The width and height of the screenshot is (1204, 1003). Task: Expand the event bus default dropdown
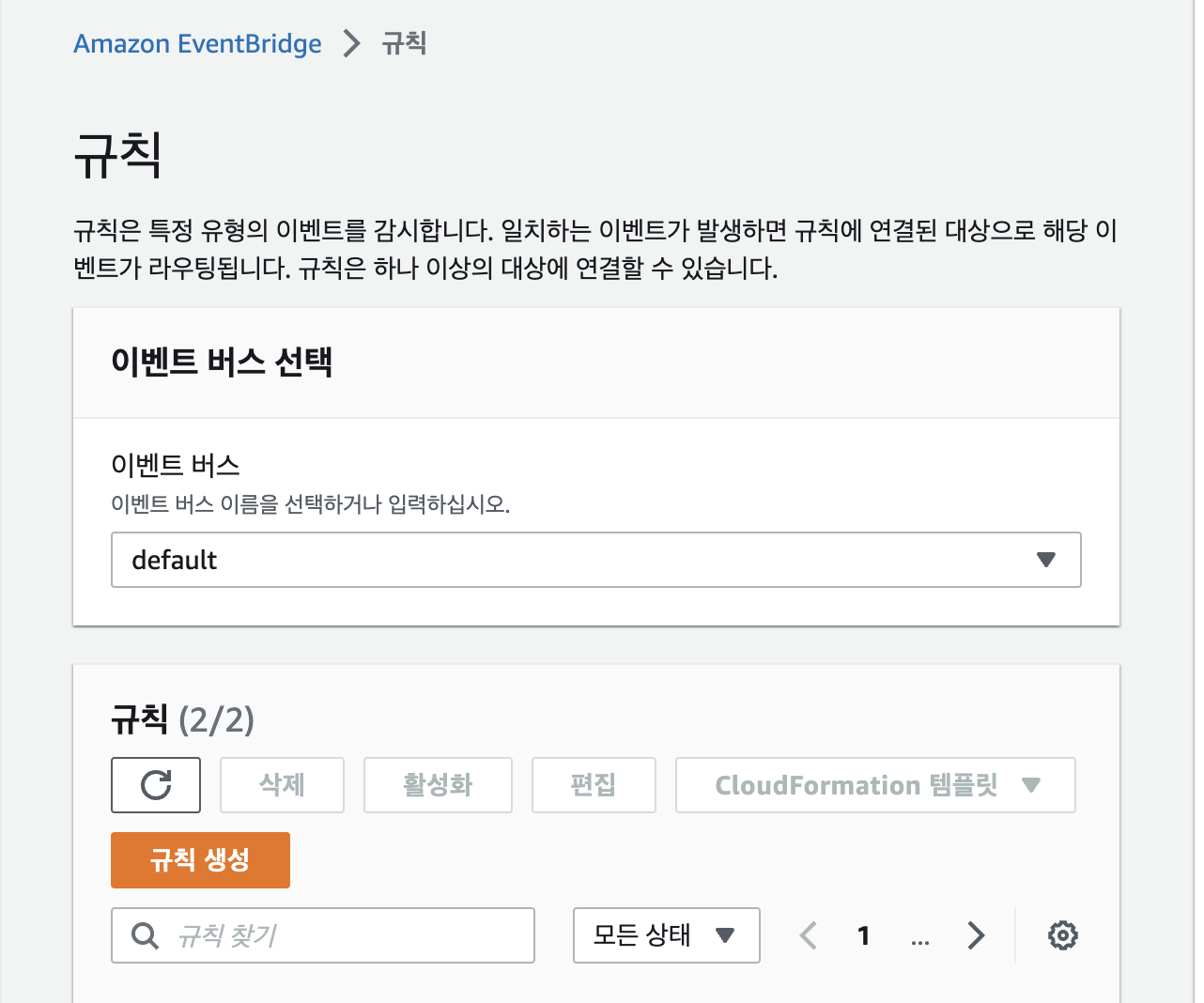(x=596, y=560)
